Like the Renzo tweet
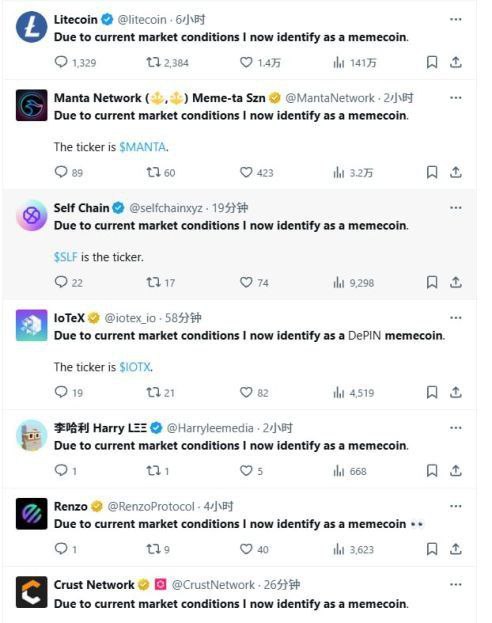This screenshot has height=623, width=492. coord(246,549)
